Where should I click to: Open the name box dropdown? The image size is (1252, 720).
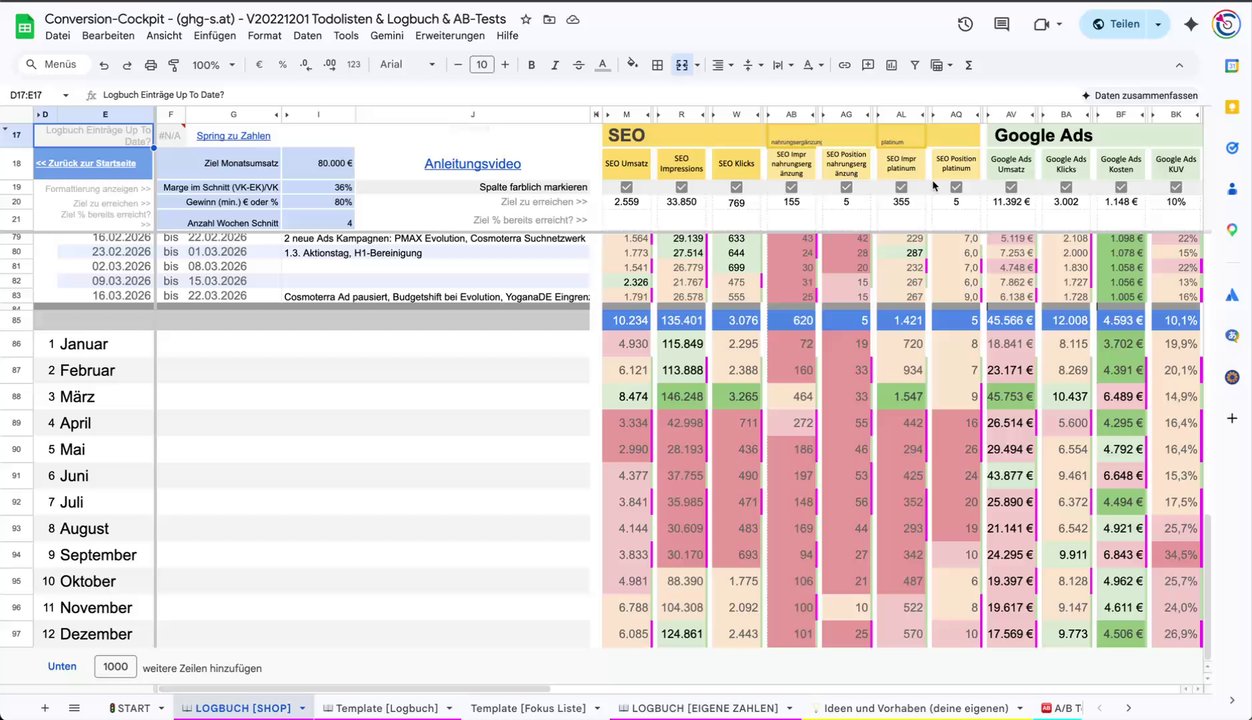(66, 96)
